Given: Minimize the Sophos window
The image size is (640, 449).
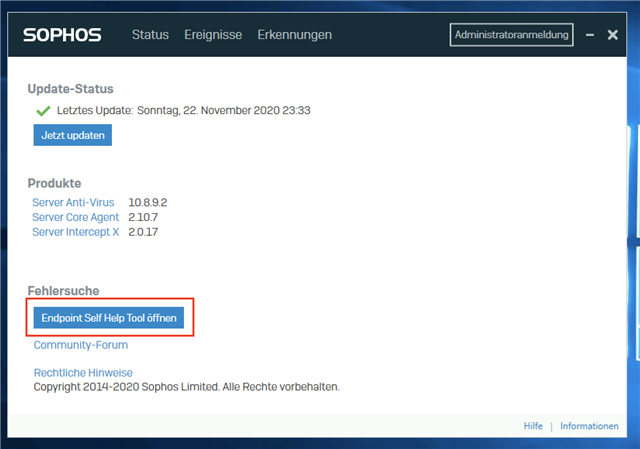Looking at the screenshot, I should pos(590,35).
